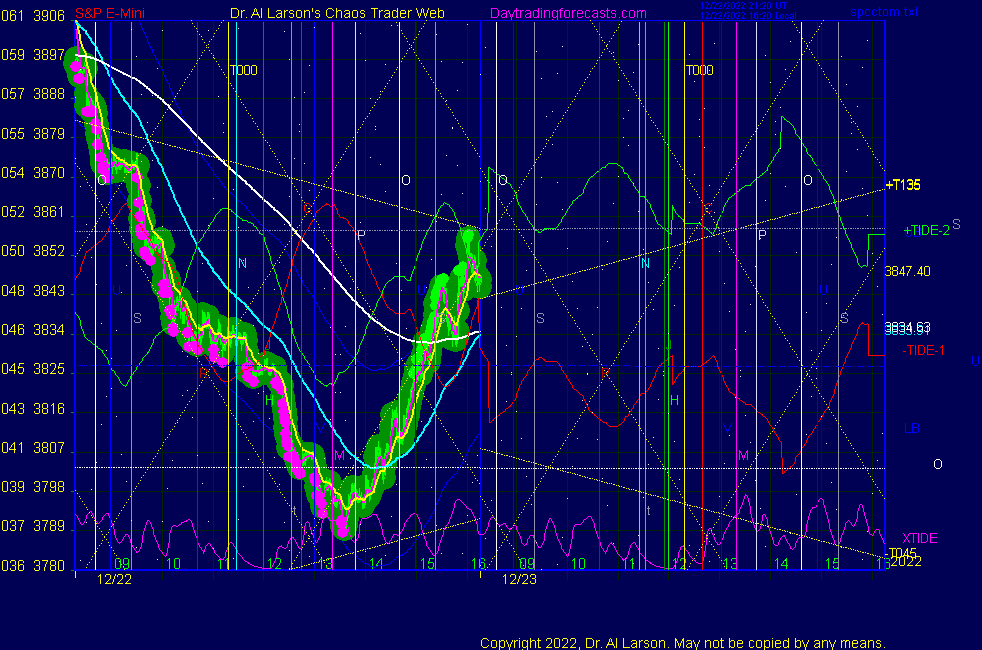Viewport: 982px width, 650px height.
Task: Click the 043 3816 price axis label
Action: 33,409
